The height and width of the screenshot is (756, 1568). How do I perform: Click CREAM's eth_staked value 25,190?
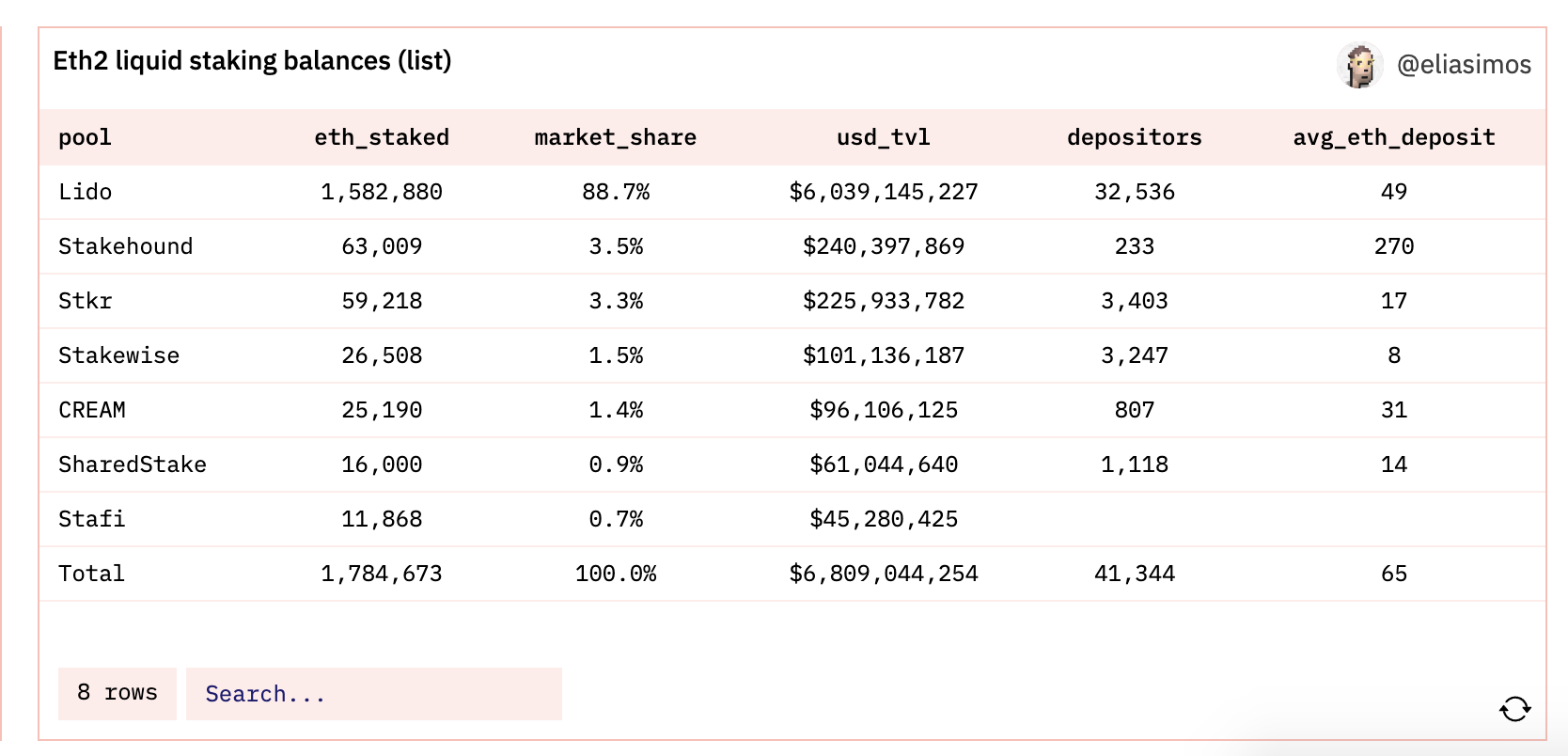[382, 410]
